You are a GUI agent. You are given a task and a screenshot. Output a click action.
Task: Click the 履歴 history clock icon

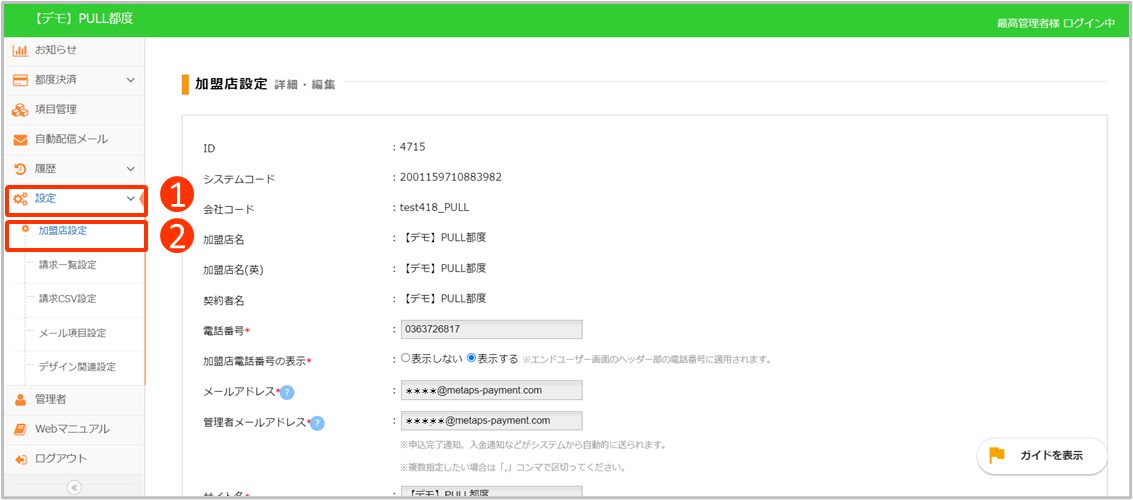pyautogui.click(x=20, y=170)
